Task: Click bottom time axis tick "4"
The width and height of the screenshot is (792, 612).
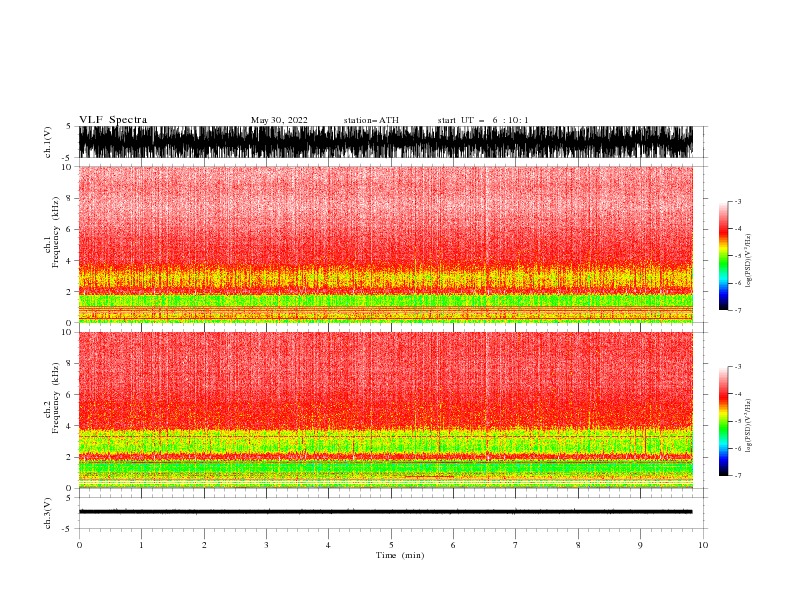Action: coord(328,545)
